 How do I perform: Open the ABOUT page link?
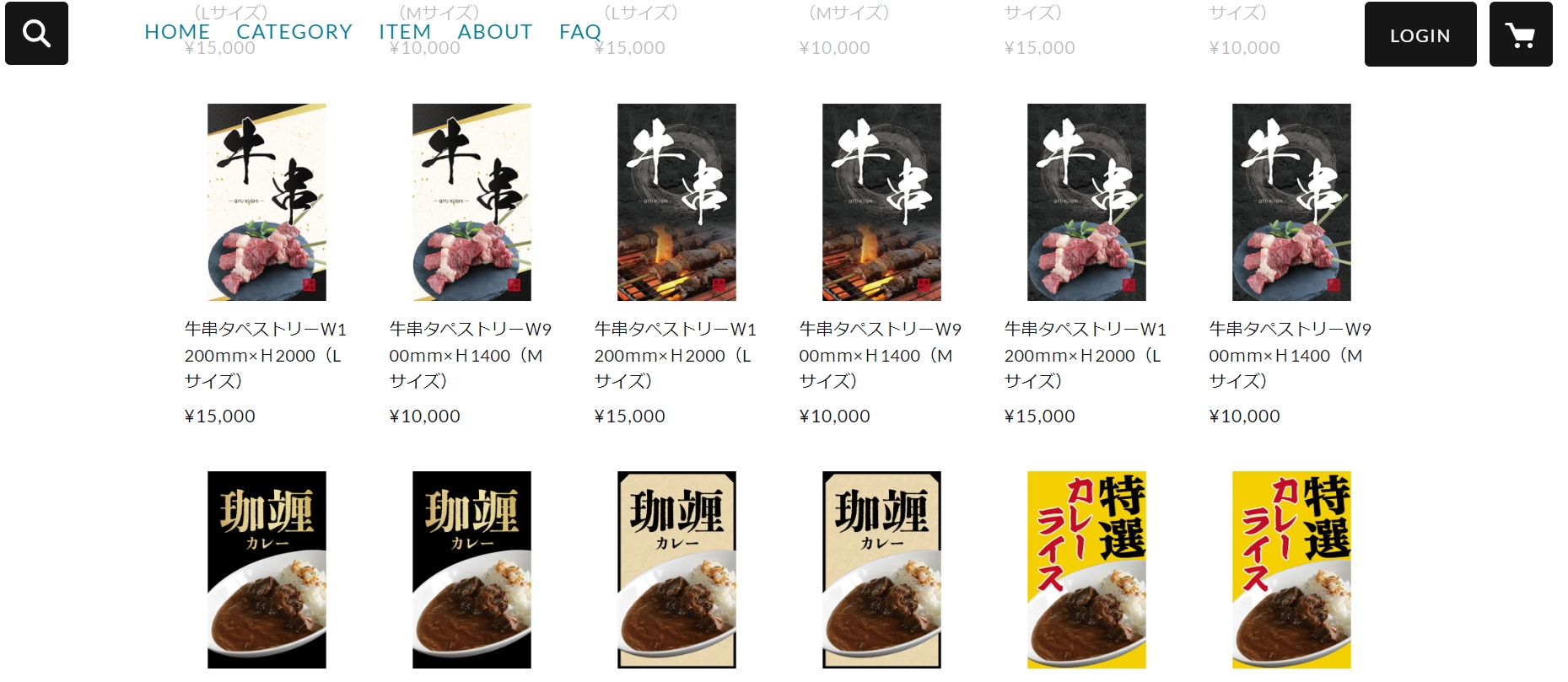click(x=495, y=32)
